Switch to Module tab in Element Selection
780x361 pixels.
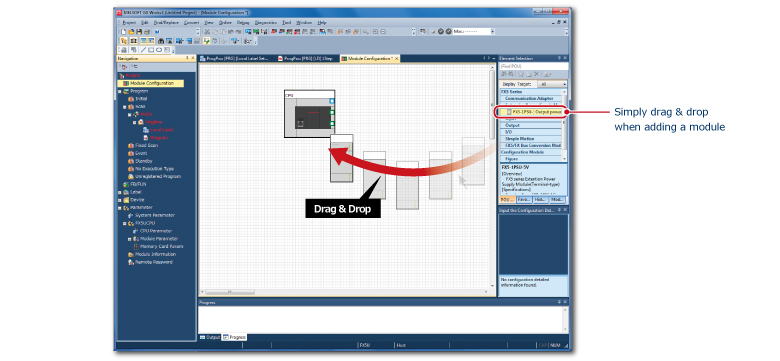coord(557,199)
